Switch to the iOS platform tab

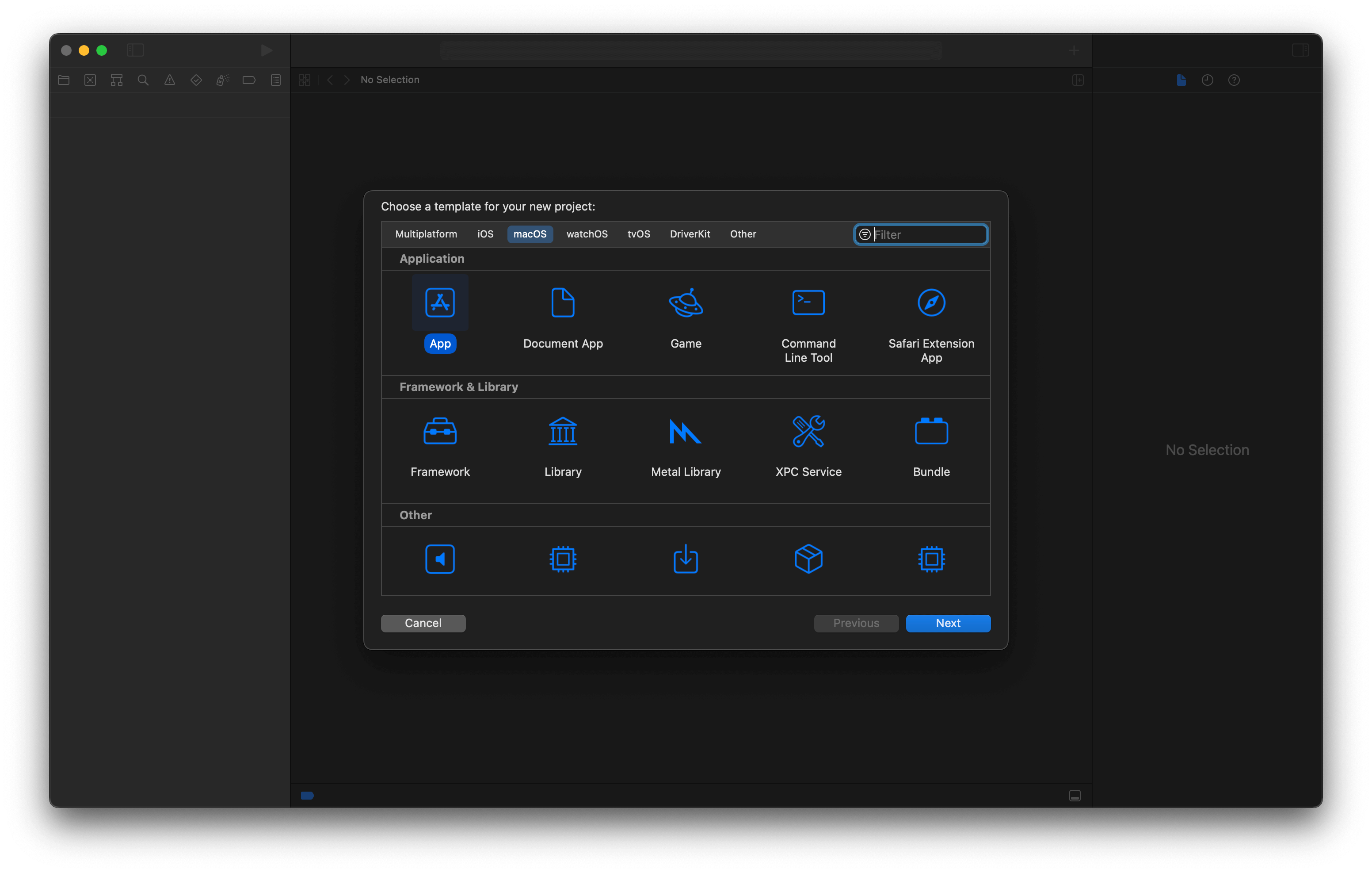point(485,234)
